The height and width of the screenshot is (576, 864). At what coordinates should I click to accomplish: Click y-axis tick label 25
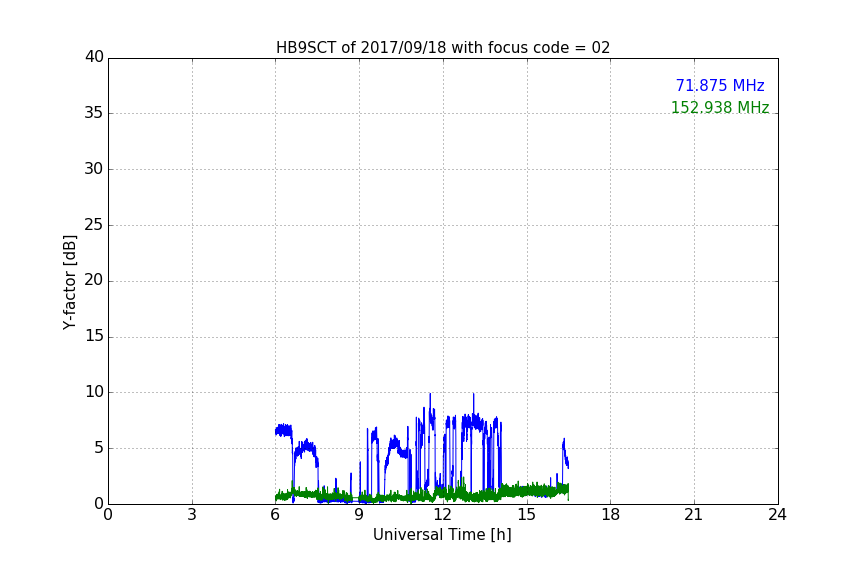94,224
